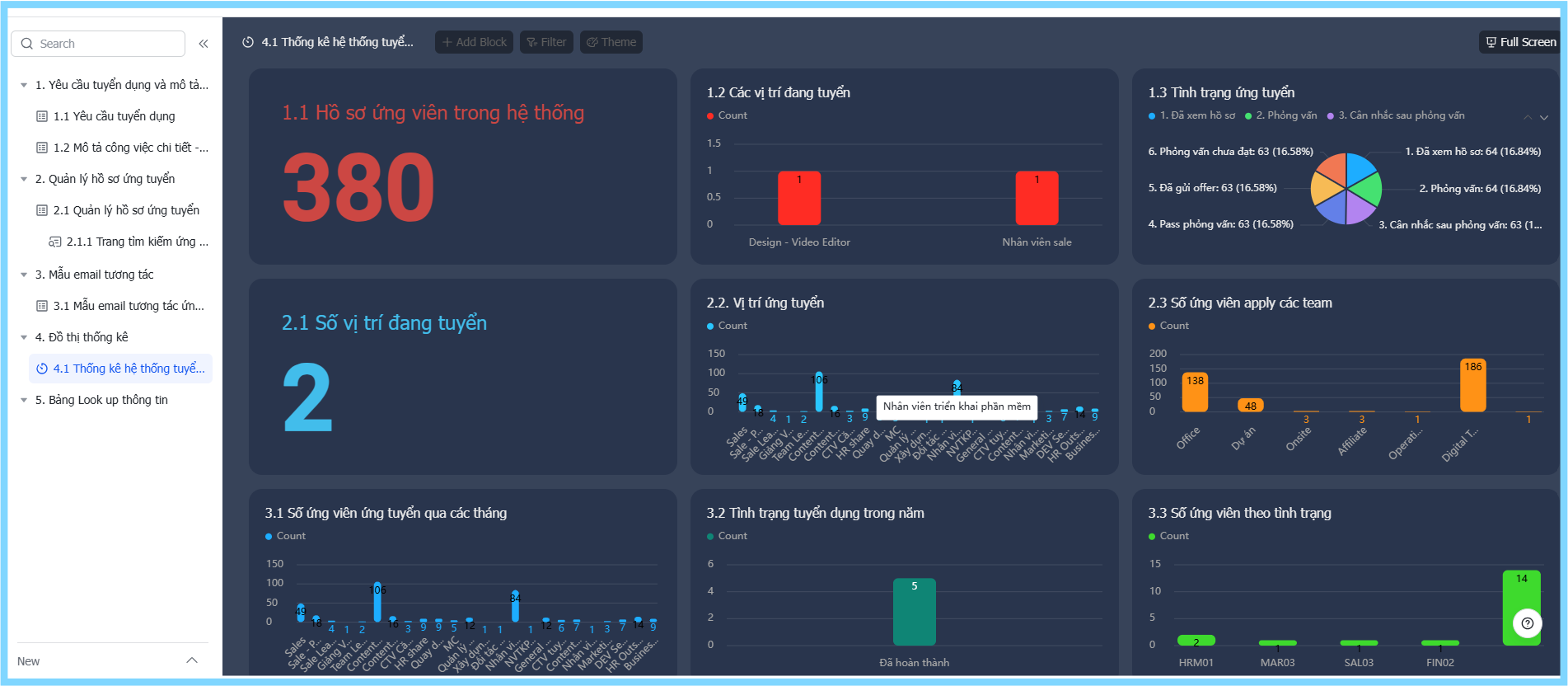Collapse '2. Quản lý hồ sơ ứng tuyển' group

pyautogui.click(x=24, y=179)
